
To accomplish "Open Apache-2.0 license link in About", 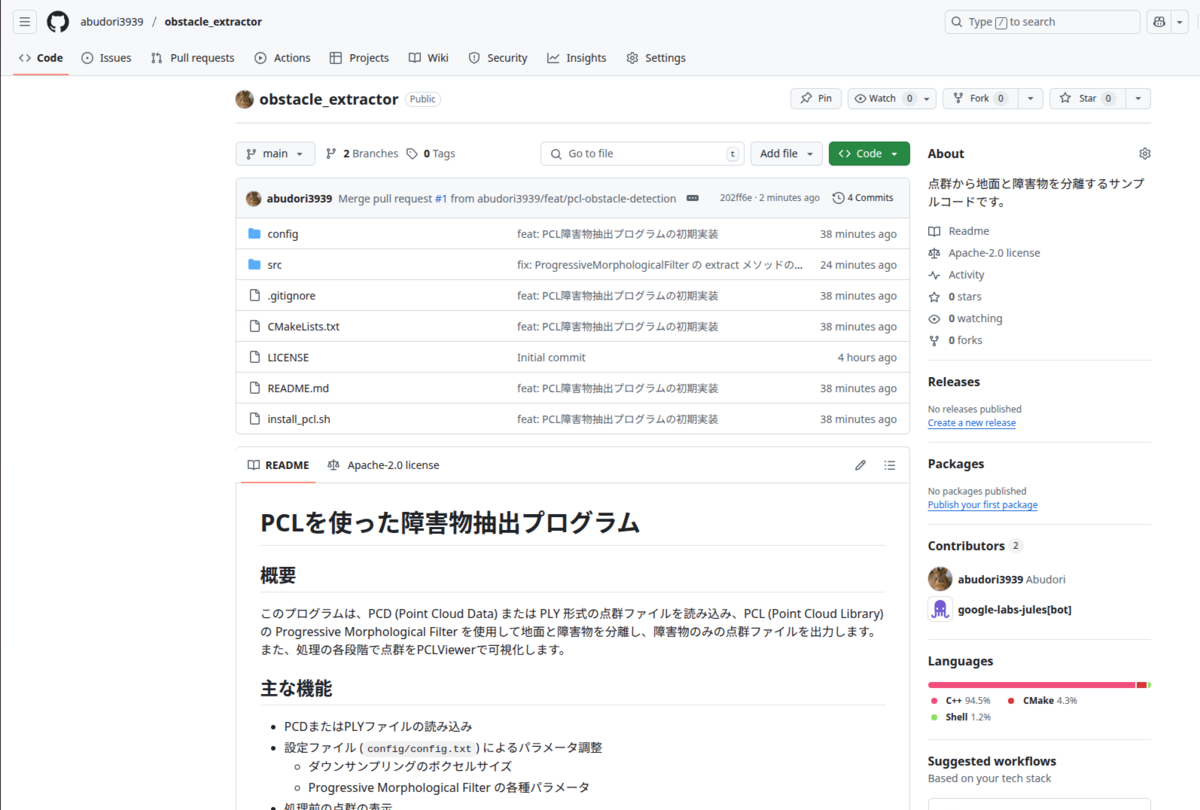I will 984,253.
